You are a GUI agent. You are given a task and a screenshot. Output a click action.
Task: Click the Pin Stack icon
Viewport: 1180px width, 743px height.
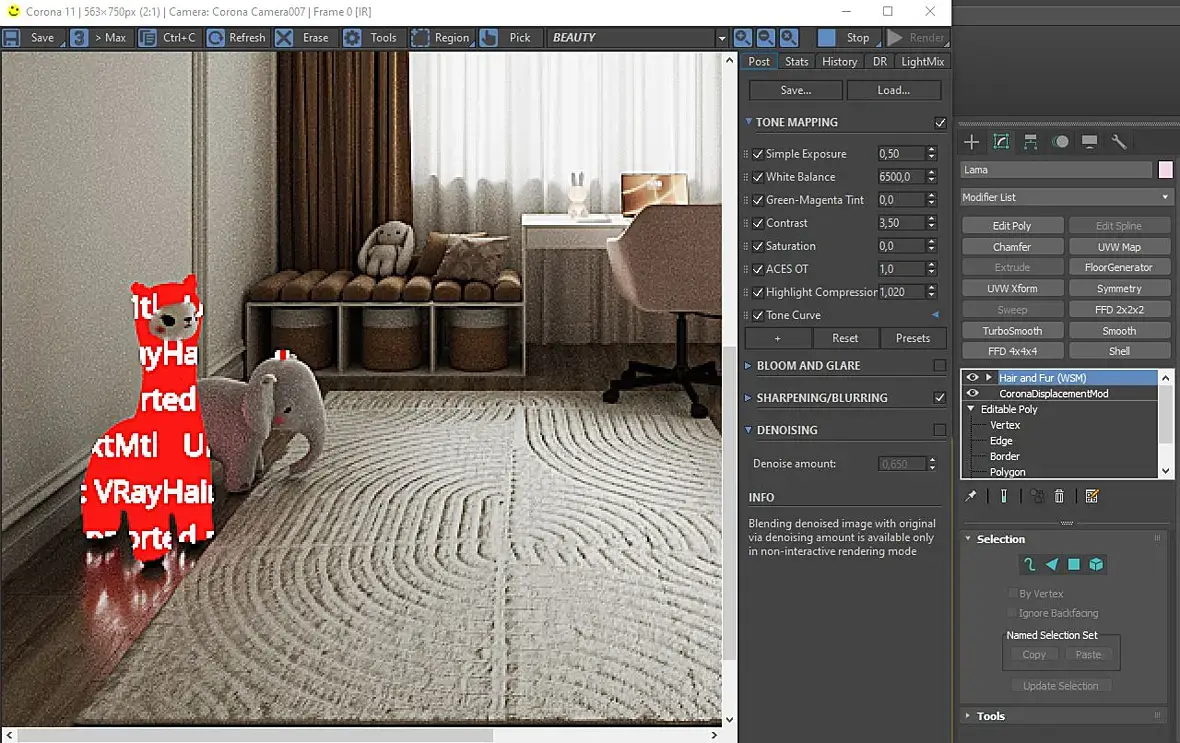tap(970, 496)
